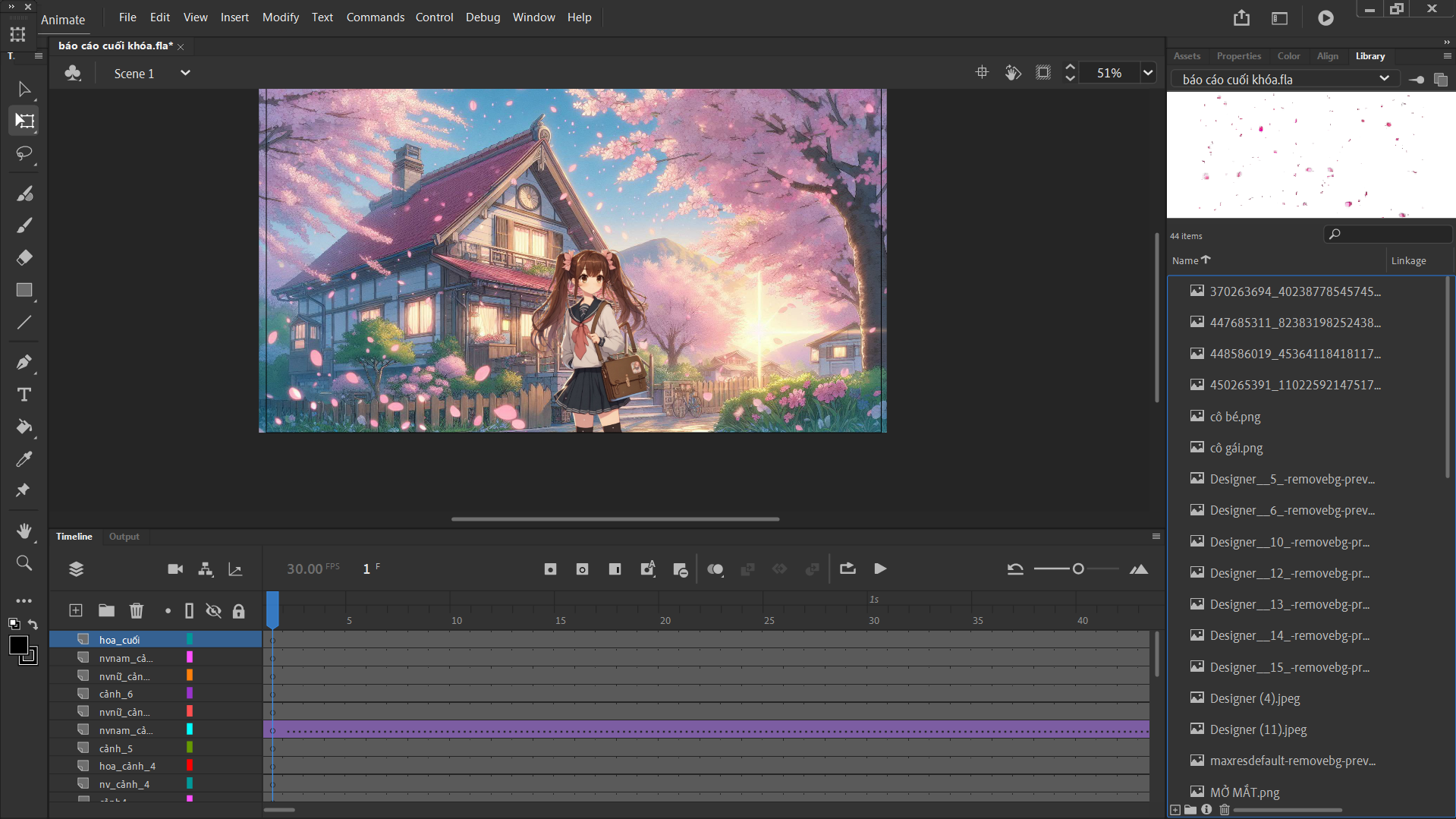The image size is (1456, 819).
Task: Click the hoa_cuối layer color swatch
Action: pyautogui.click(x=190, y=639)
